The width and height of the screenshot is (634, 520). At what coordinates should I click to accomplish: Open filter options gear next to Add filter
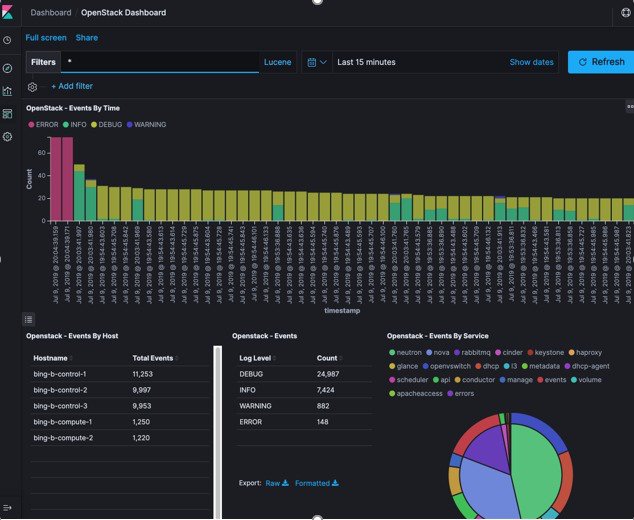coord(32,87)
